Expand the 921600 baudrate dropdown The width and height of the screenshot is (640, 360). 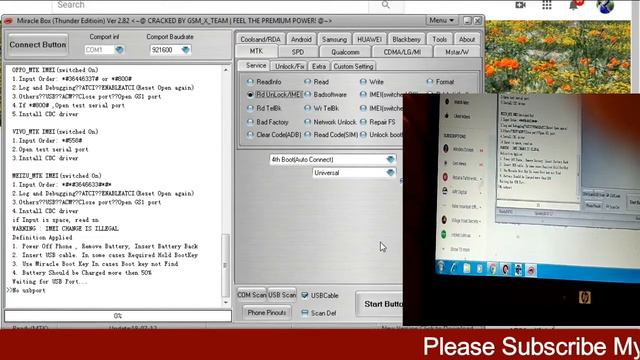pos(186,50)
